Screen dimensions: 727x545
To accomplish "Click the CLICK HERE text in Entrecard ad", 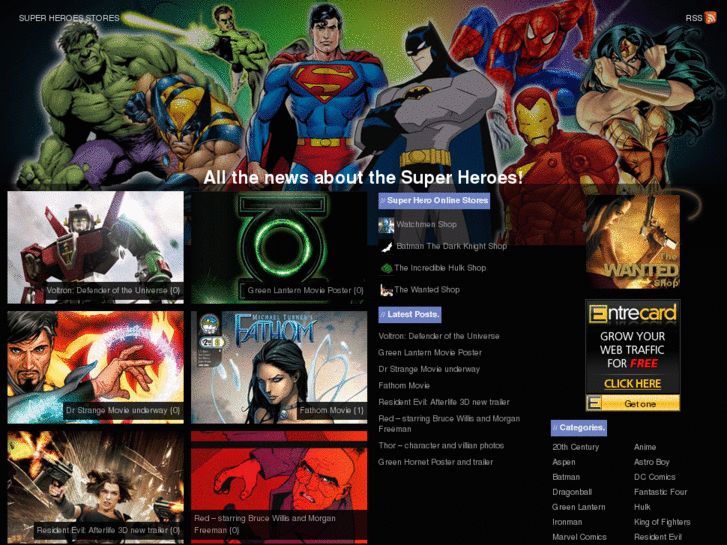I will (632, 384).
